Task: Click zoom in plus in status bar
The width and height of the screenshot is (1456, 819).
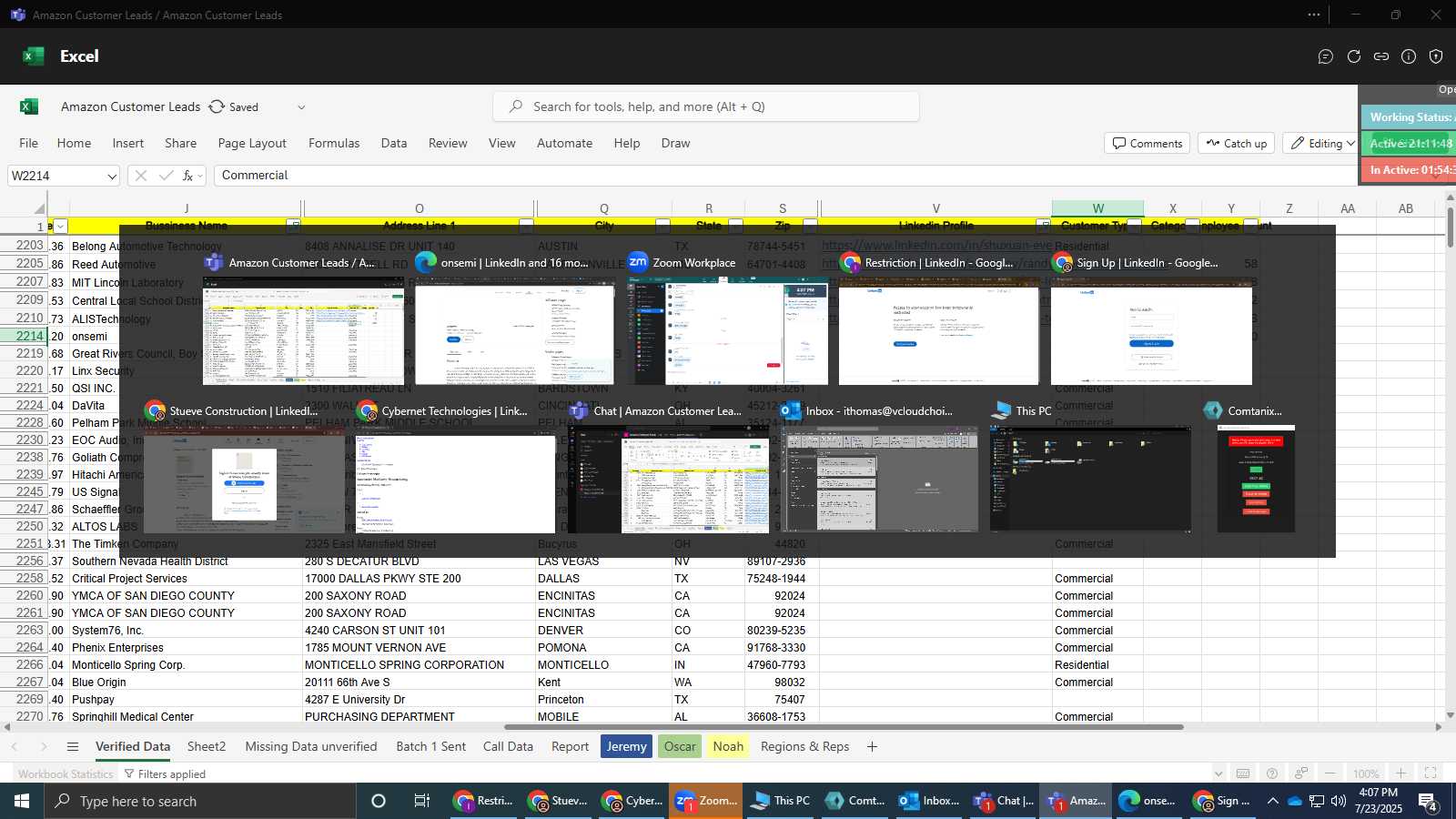Action: (x=1401, y=773)
